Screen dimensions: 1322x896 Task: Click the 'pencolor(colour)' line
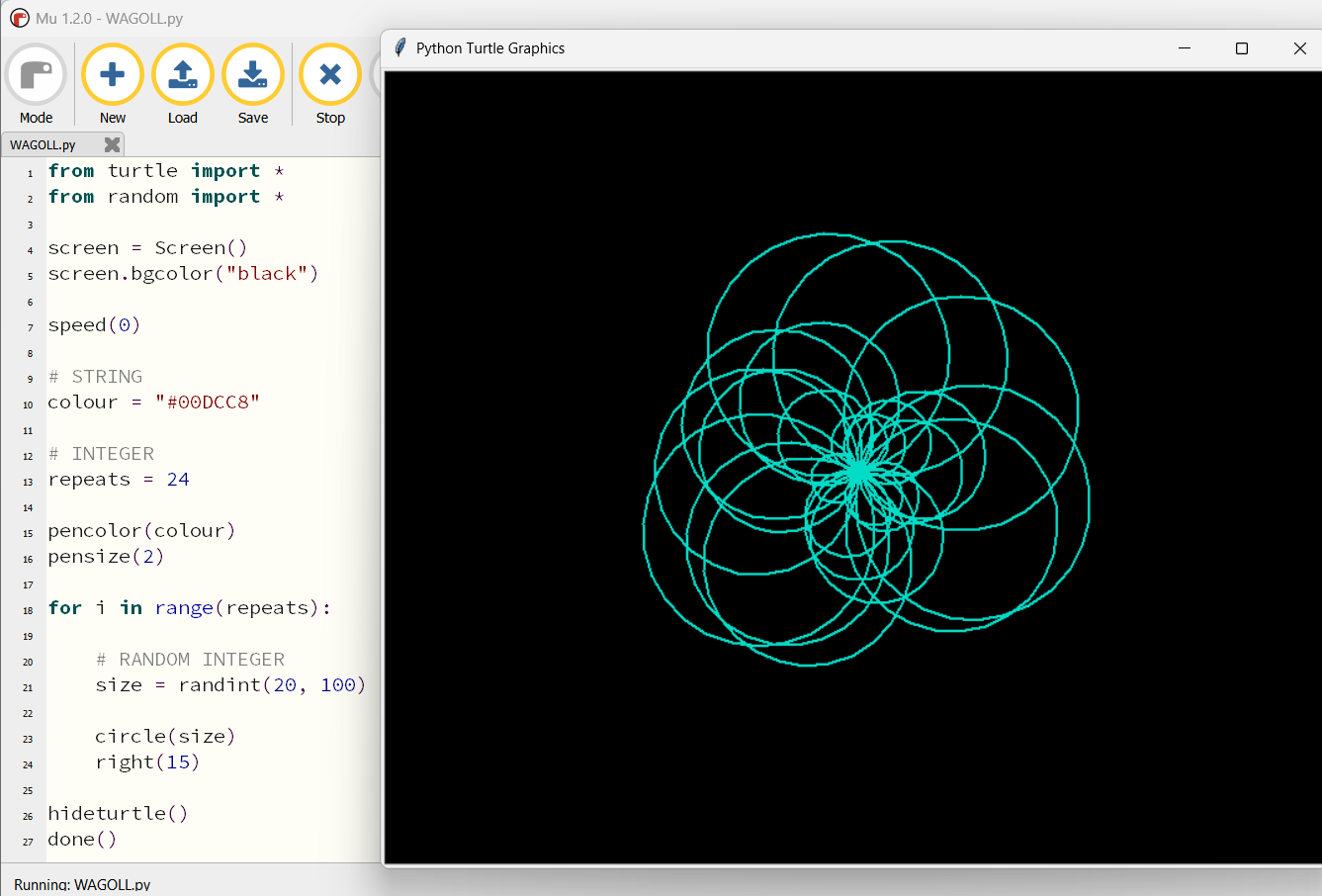coord(141,531)
